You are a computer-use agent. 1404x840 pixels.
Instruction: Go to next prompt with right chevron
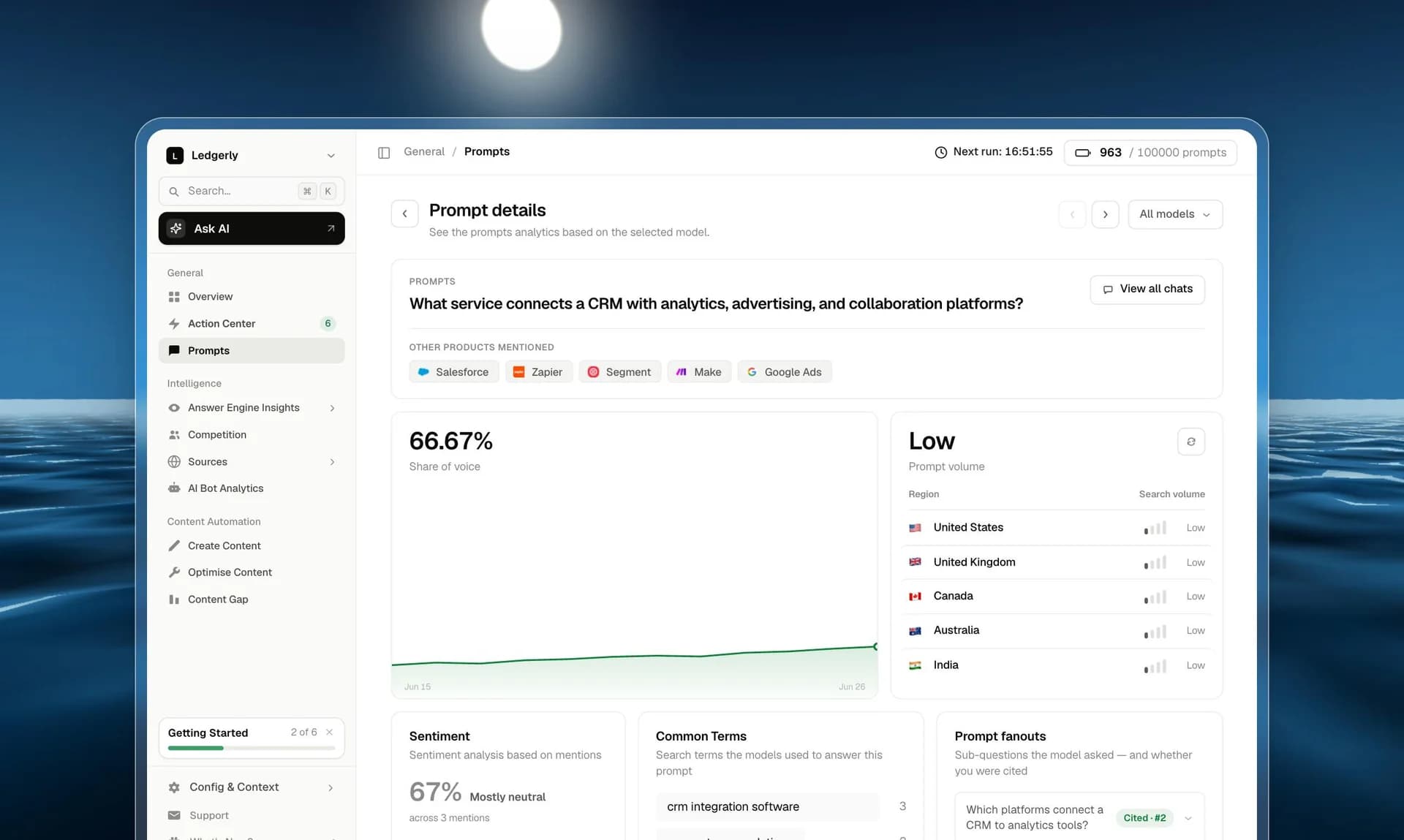1105,214
